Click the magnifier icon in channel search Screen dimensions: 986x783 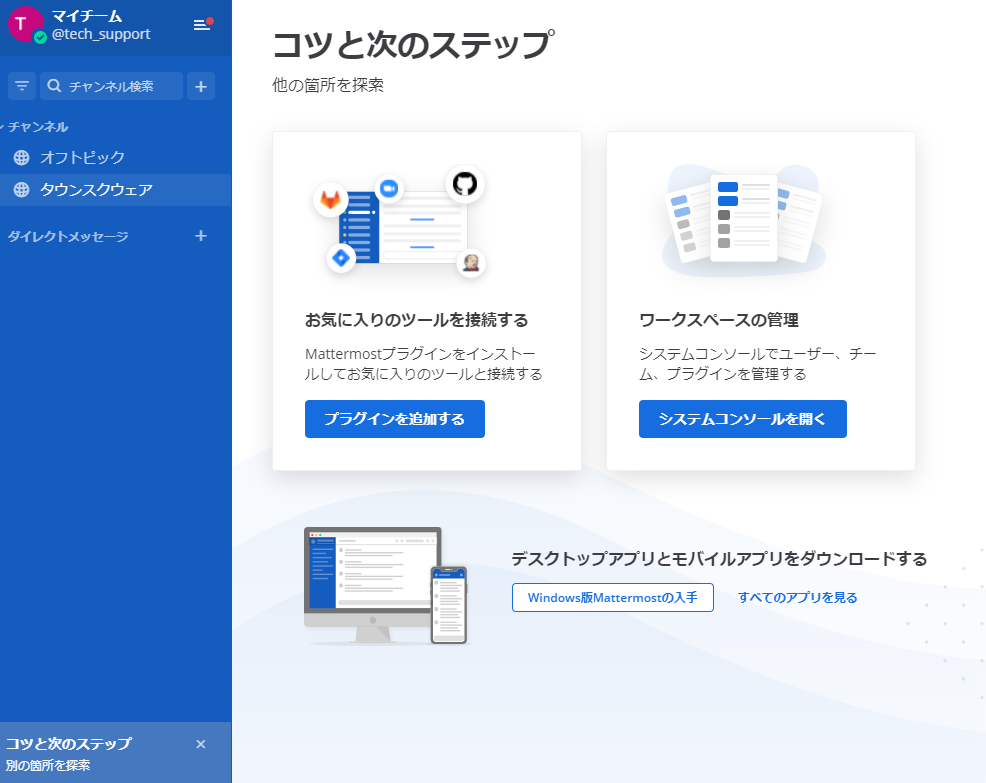click(55, 86)
